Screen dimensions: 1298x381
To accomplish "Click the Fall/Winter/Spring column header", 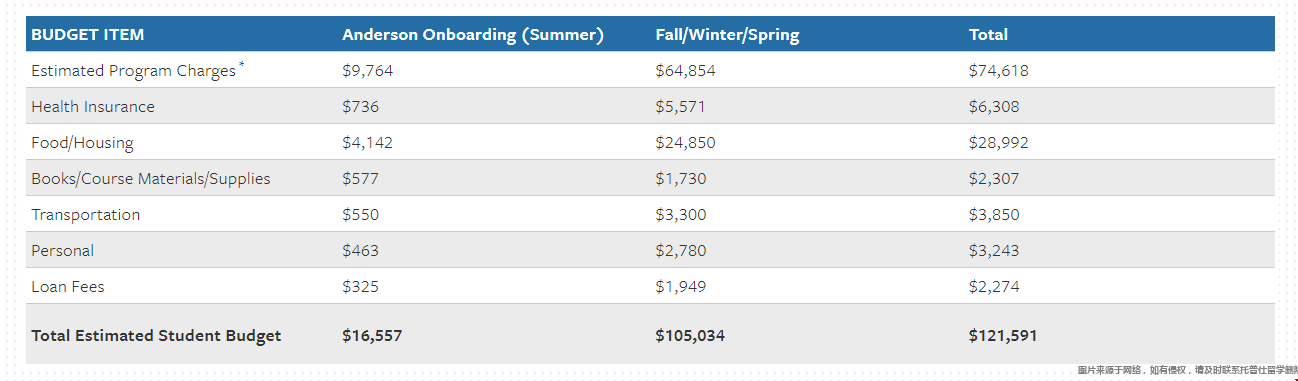I will click(x=727, y=35).
